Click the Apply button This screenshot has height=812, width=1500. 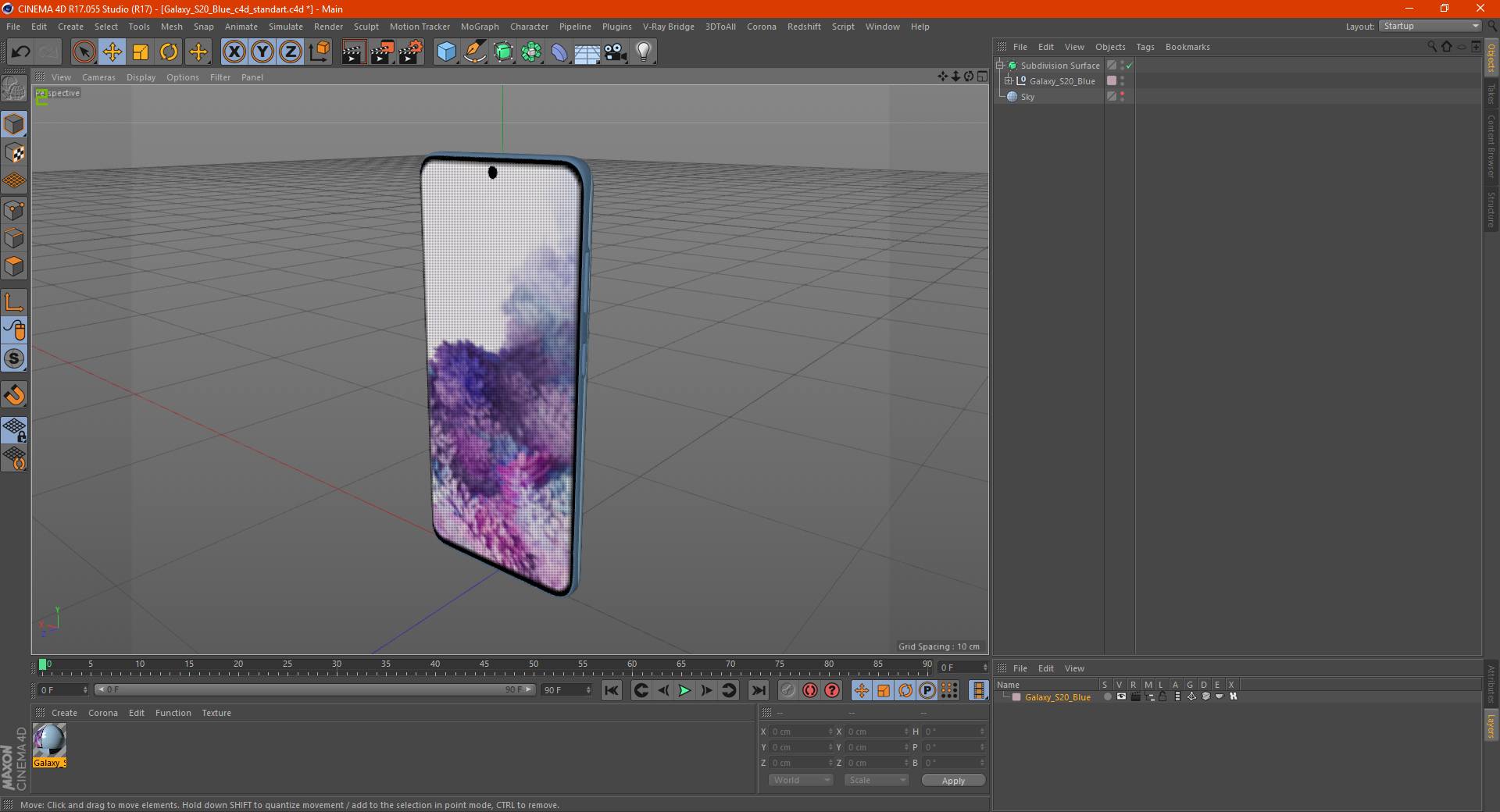pos(953,781)
